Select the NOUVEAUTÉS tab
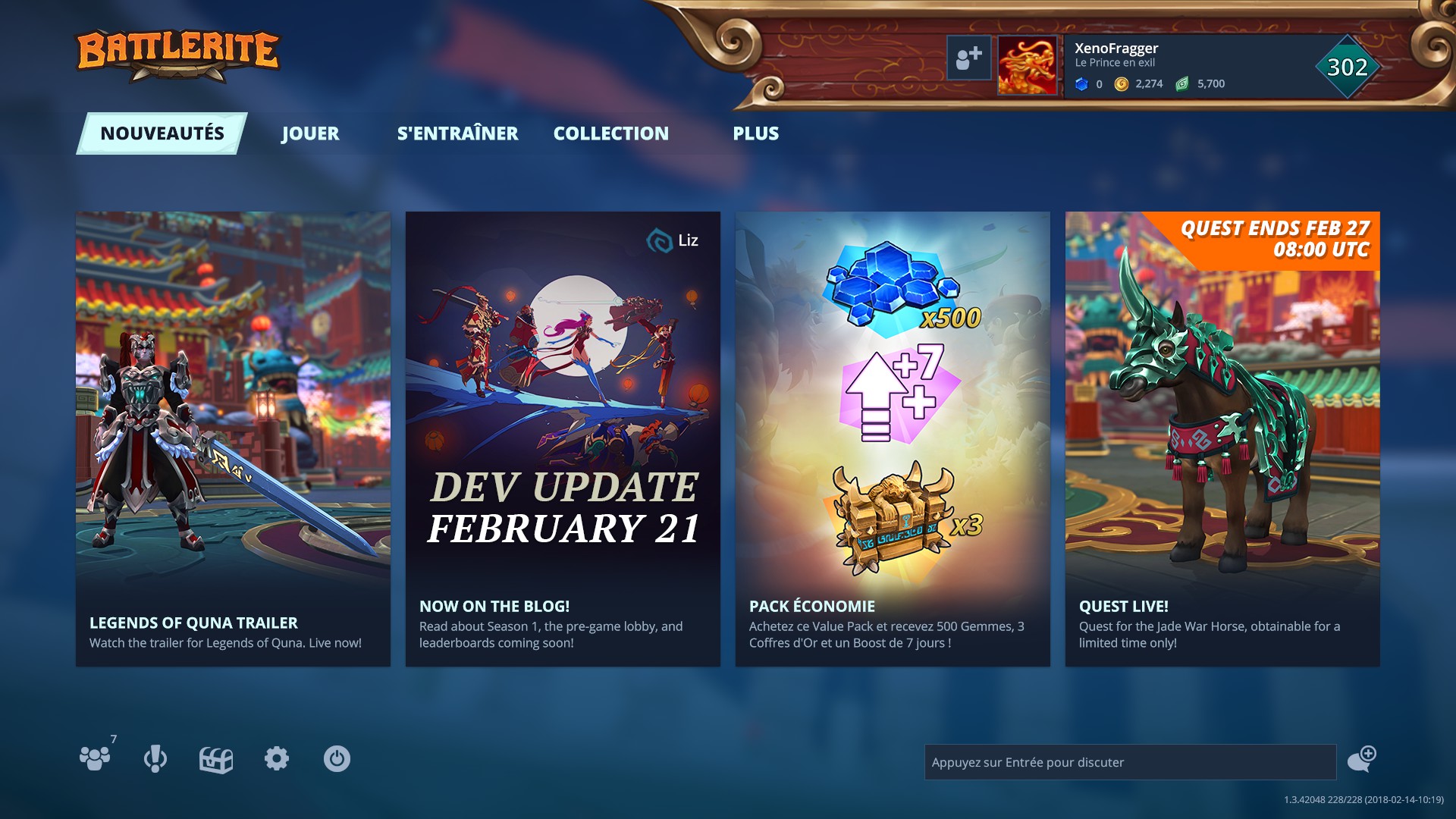 pos(162,133)
